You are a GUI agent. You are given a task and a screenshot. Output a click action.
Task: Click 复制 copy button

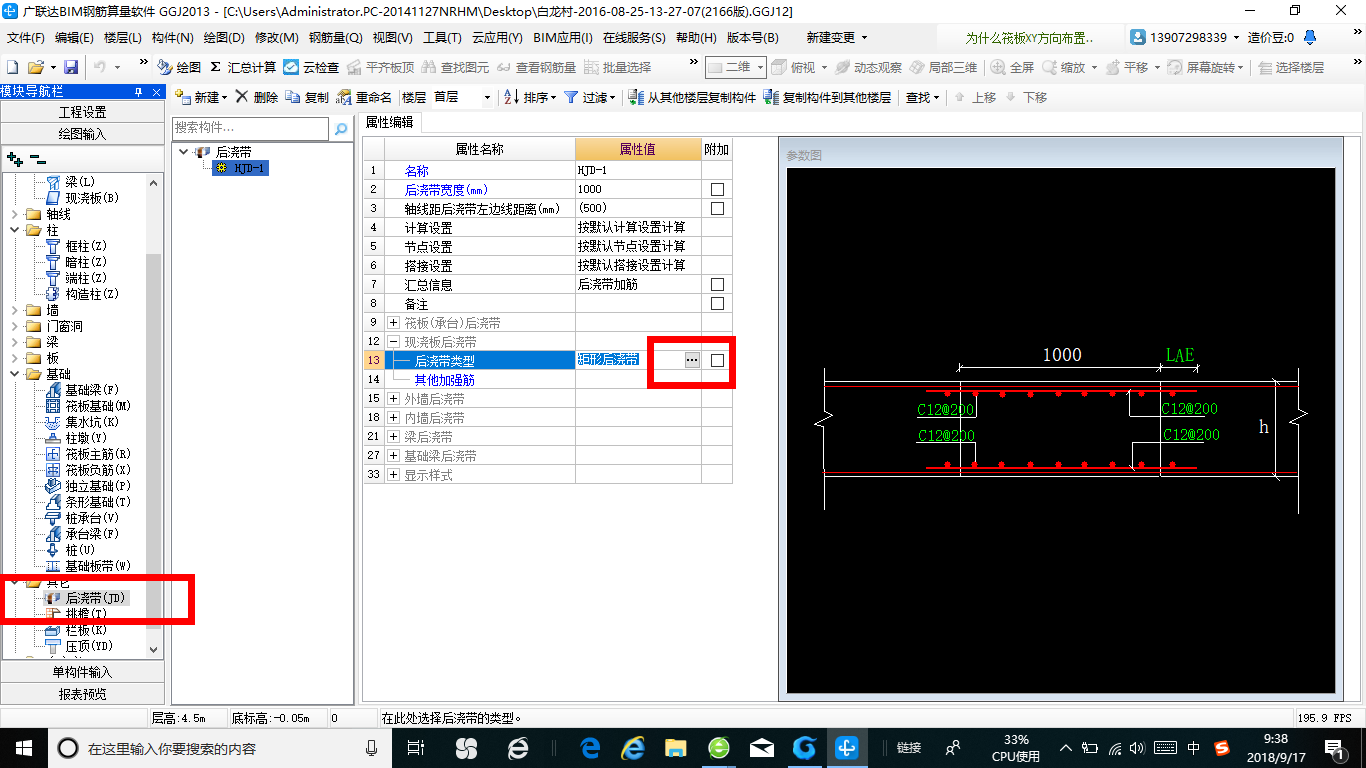[x=307, y=97]
